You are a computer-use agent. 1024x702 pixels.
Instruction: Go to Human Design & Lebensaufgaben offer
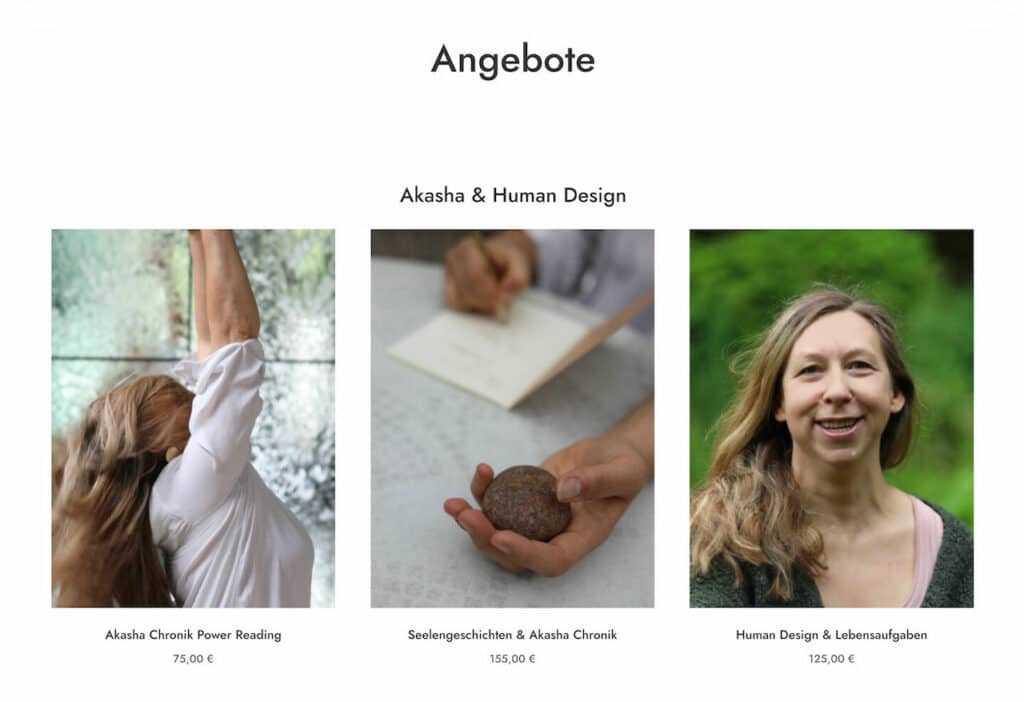tap(831, 635)
